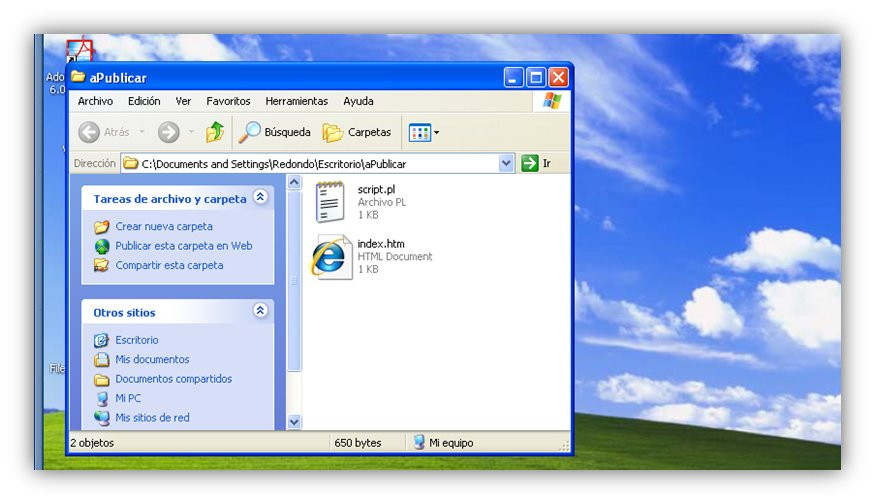Open the Favoritos menu
This screenshot has height=504, width=875.
(x=228, y=102)
